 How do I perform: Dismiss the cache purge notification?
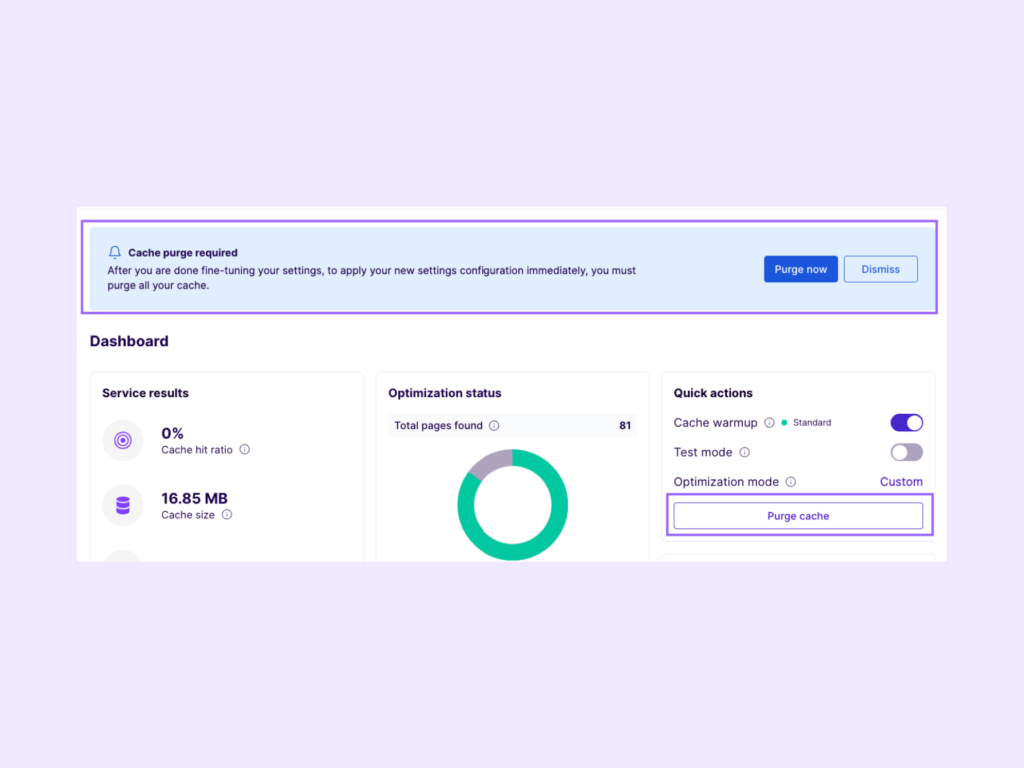pos(880,269)
